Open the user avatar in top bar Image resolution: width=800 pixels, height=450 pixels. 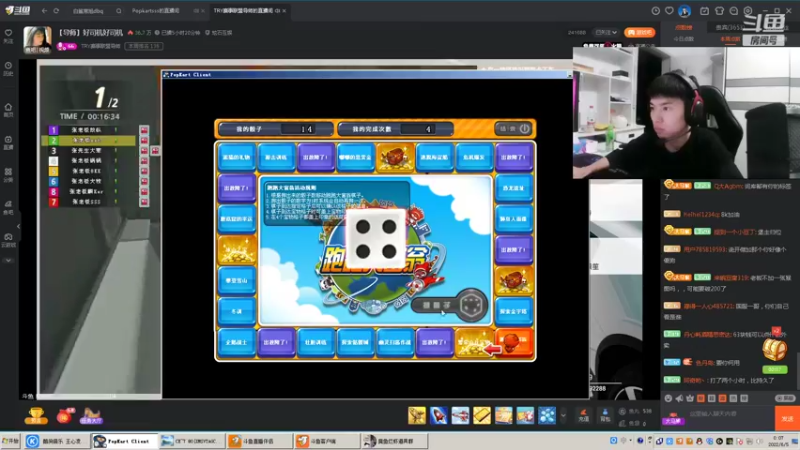click(684, 11)
